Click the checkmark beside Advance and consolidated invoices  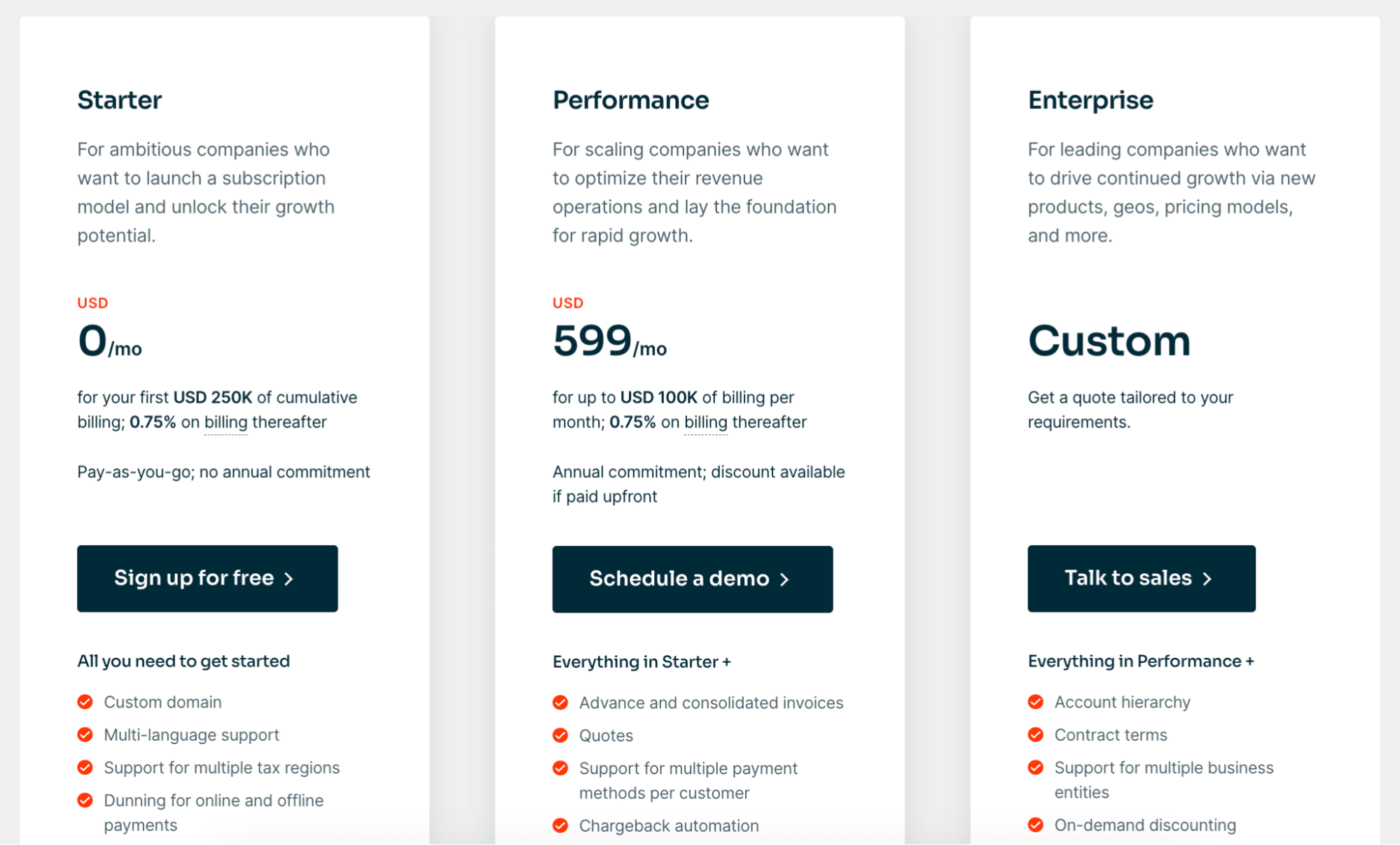coord(560,703)
